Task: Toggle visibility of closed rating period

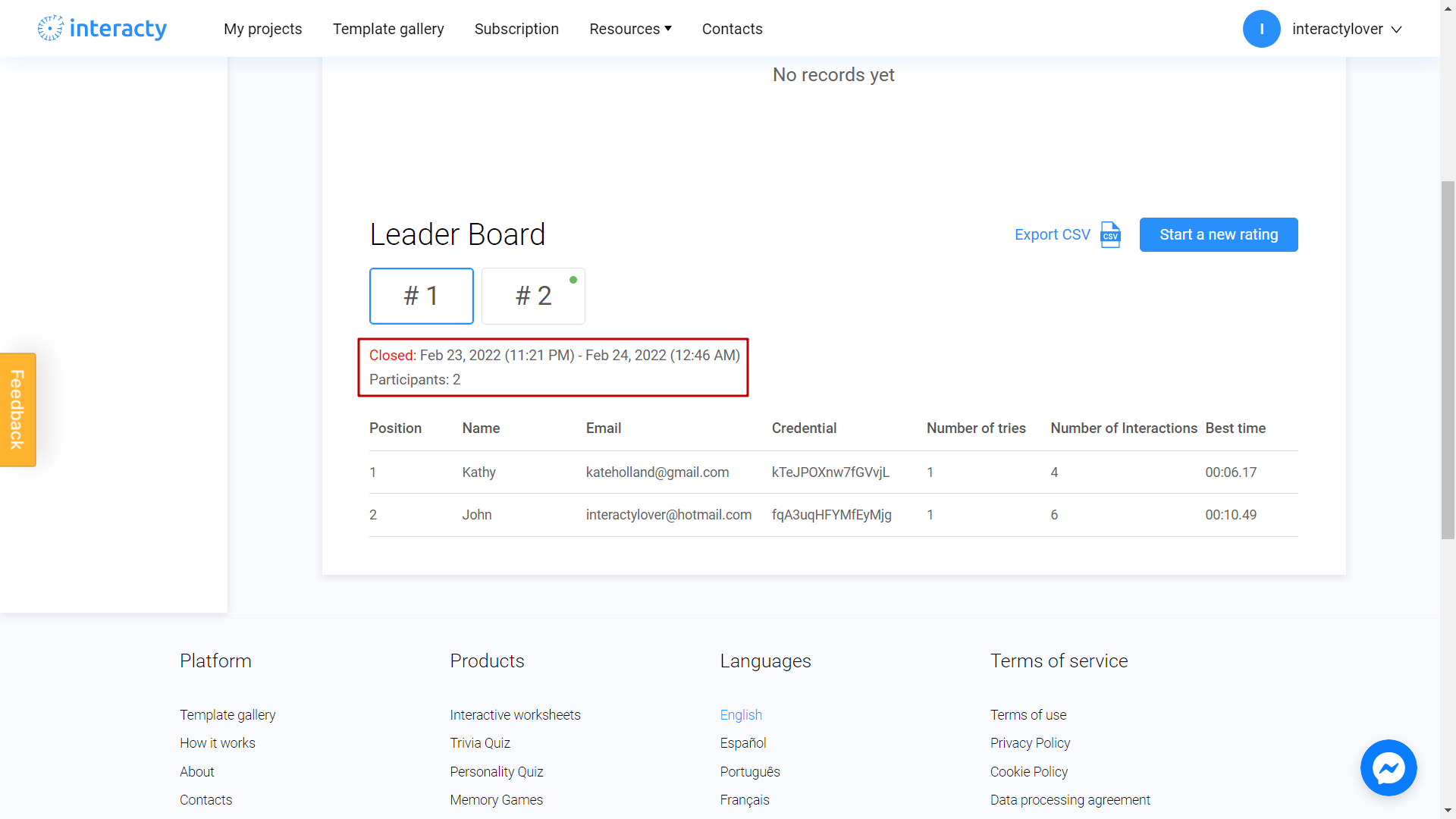Action: (421, 295)
